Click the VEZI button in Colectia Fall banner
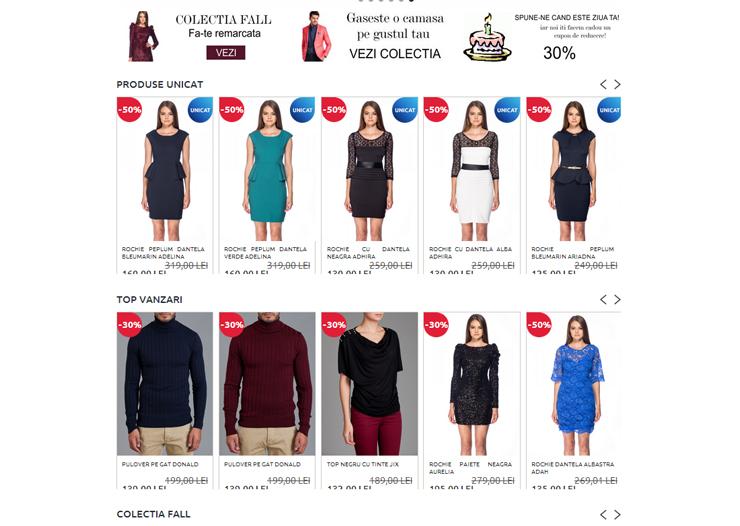 [226, 52]
